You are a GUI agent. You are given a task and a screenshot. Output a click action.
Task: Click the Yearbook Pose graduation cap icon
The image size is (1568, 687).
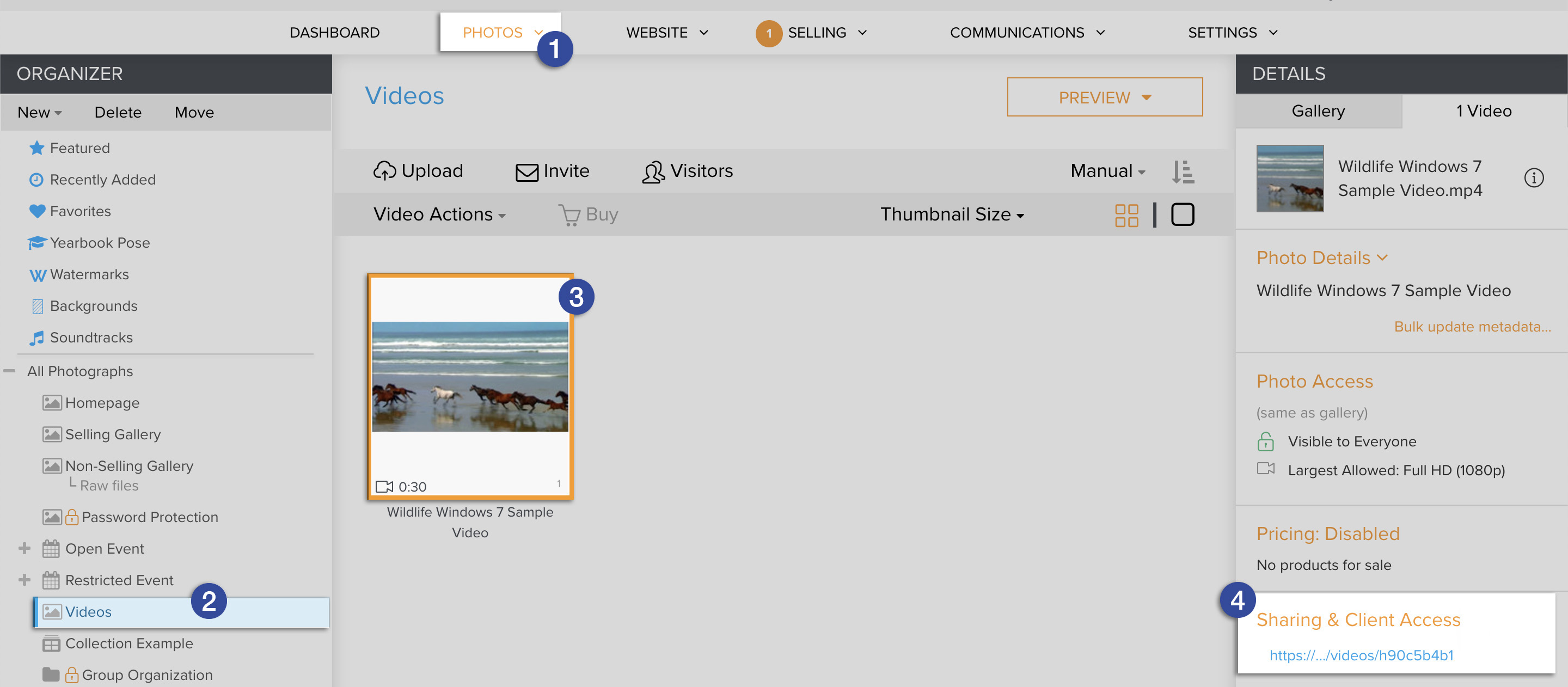36,243
